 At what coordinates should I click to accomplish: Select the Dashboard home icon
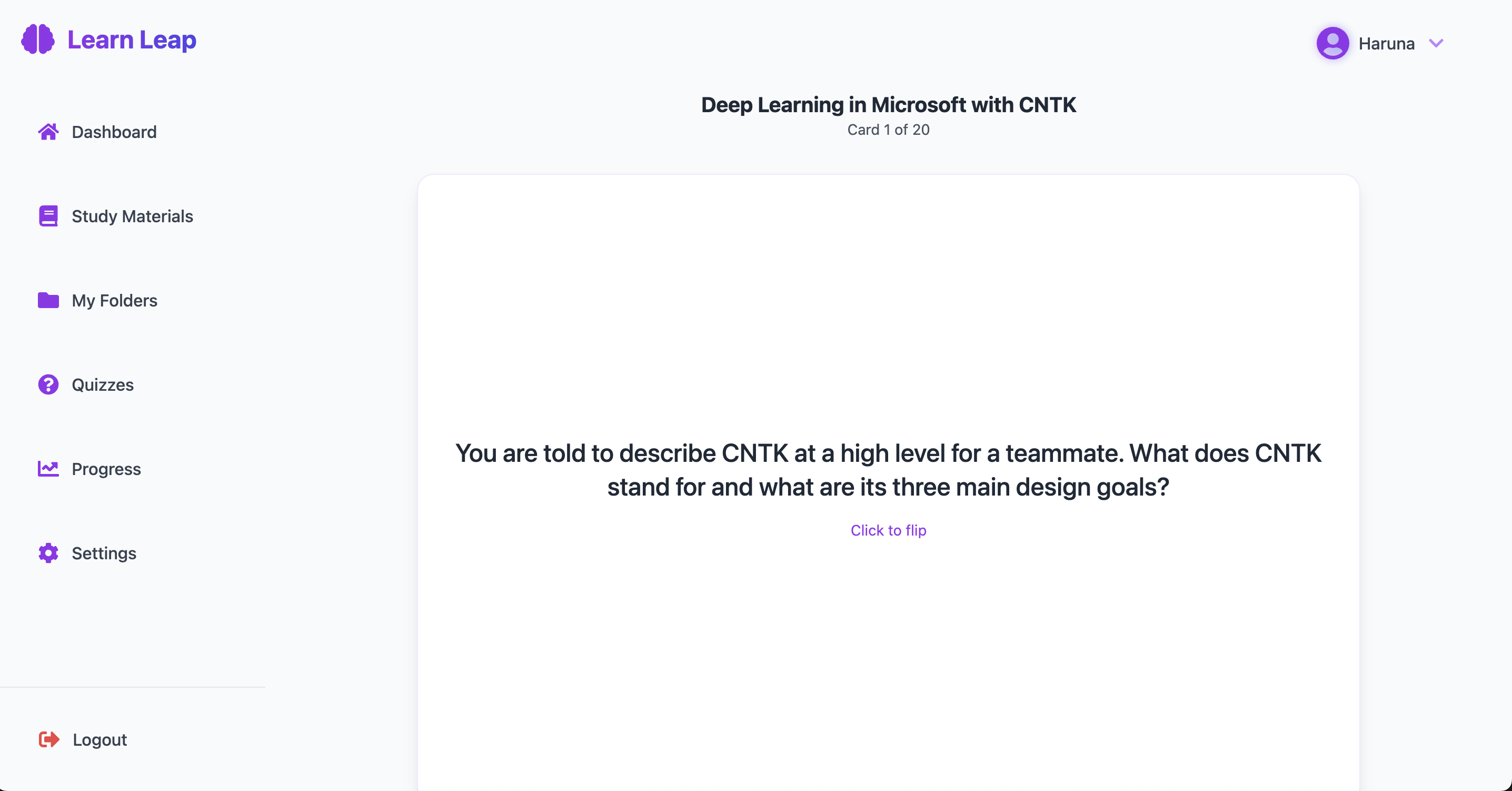click(48, 132)
